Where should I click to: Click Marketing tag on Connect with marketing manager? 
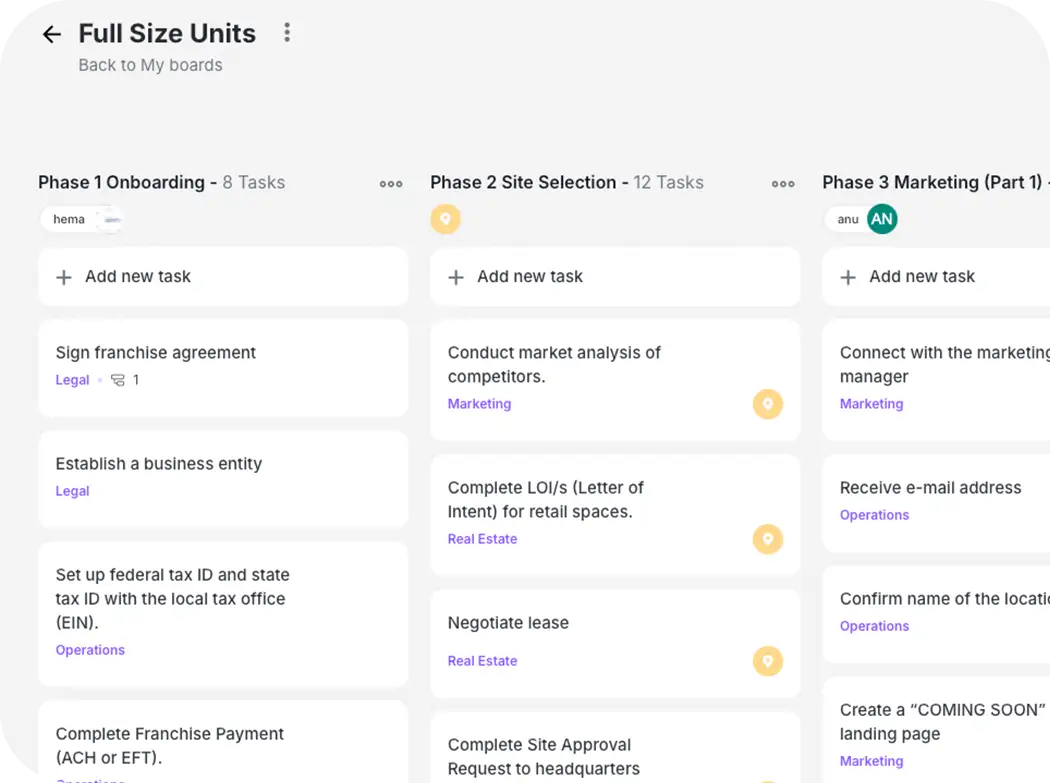[x=871, y=404]
